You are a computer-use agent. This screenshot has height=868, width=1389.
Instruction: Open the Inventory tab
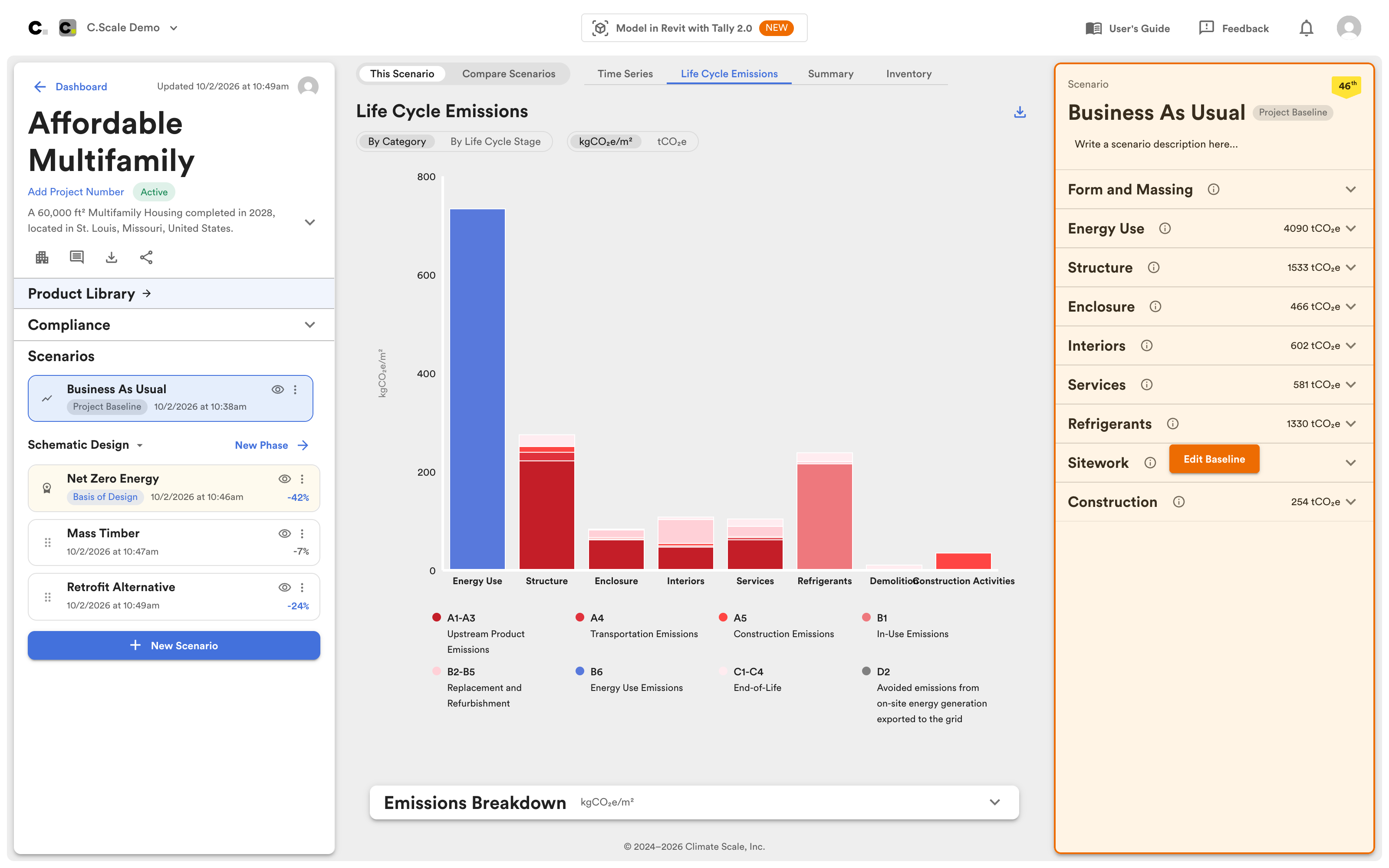pos(908,74)
